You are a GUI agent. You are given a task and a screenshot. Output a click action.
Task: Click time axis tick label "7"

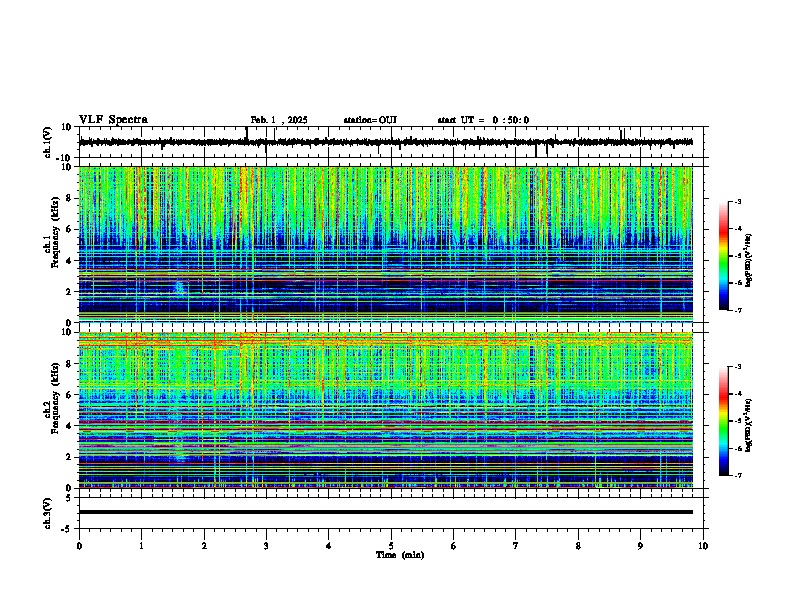[x=516, y=546]
